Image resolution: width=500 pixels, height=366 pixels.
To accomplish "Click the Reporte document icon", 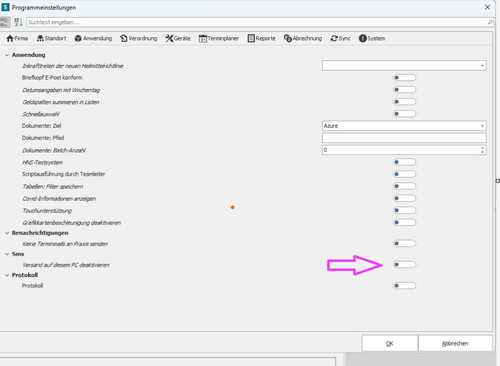I will [x=251, y=38].
